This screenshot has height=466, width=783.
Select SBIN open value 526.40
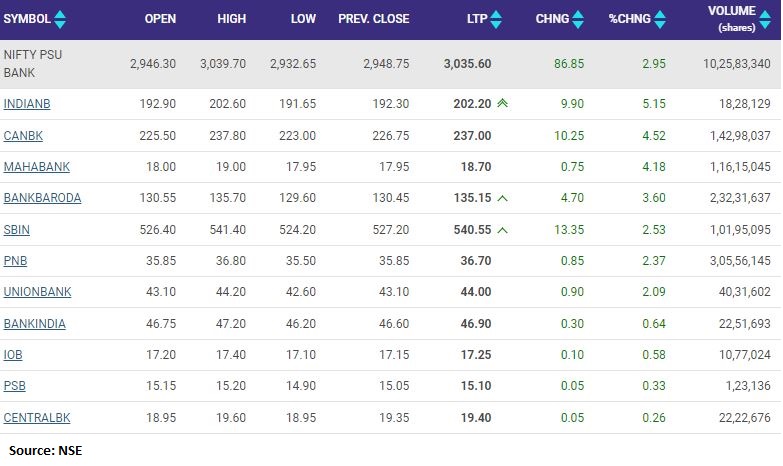(x=158, y=230)
